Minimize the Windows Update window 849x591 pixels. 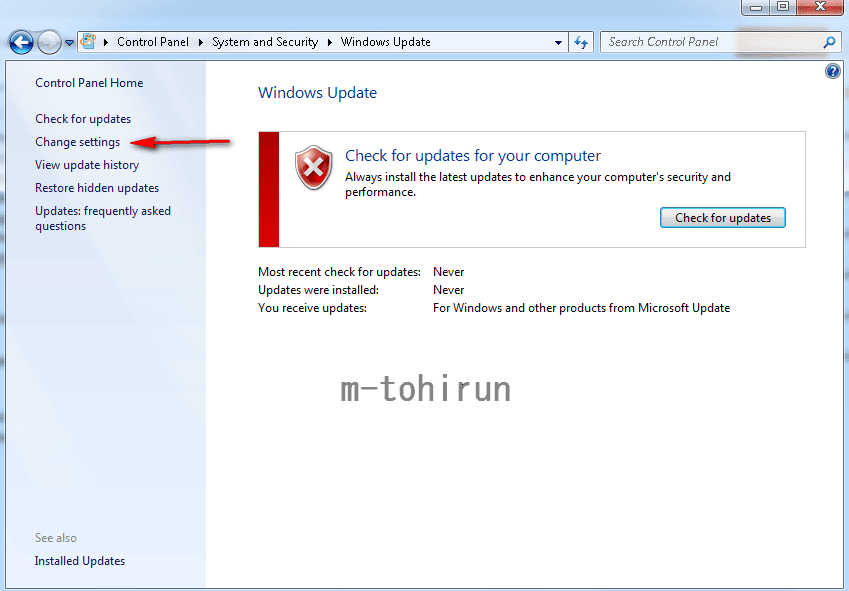pyautogui.click(x=756, y=7)
